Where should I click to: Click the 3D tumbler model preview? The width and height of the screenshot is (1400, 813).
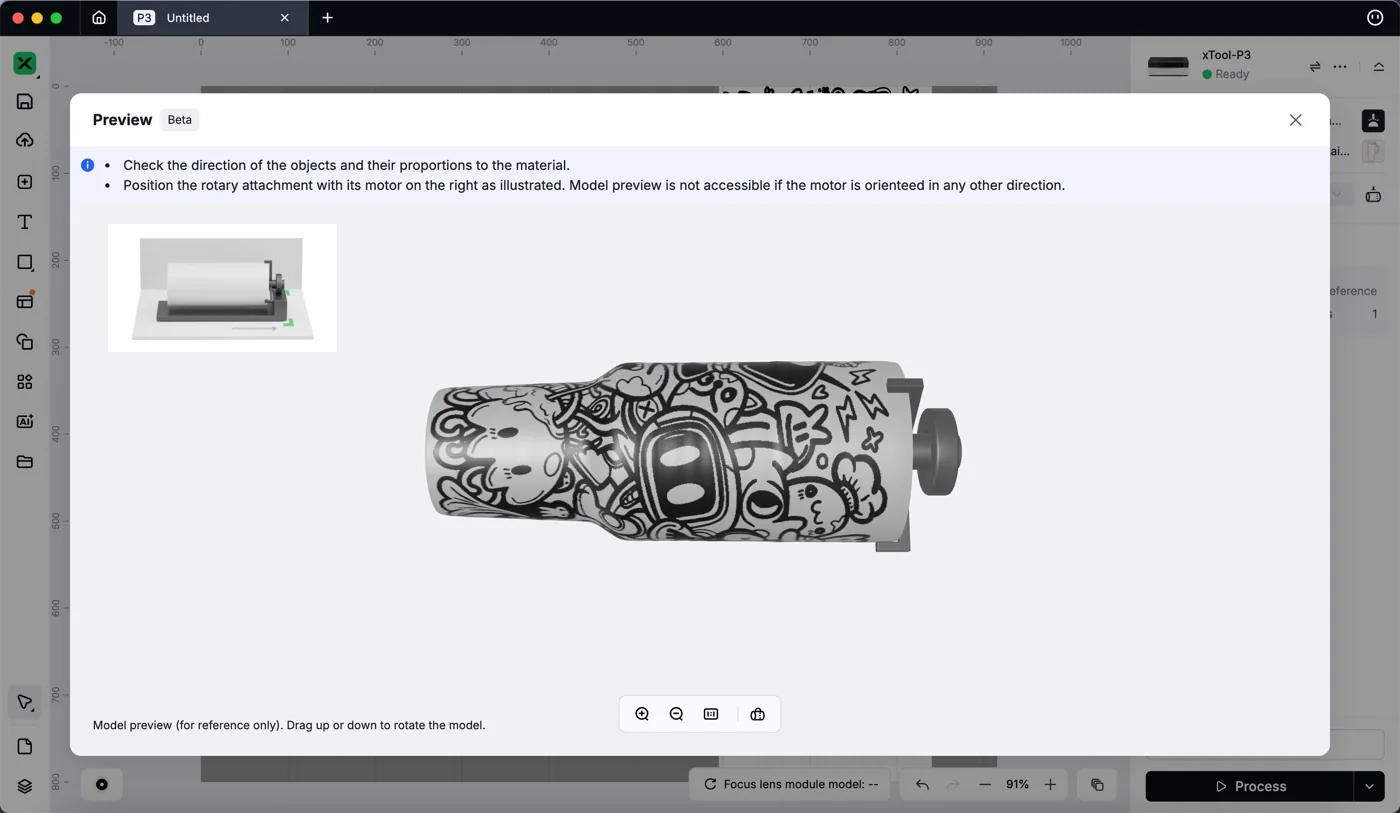click(695, 455)
